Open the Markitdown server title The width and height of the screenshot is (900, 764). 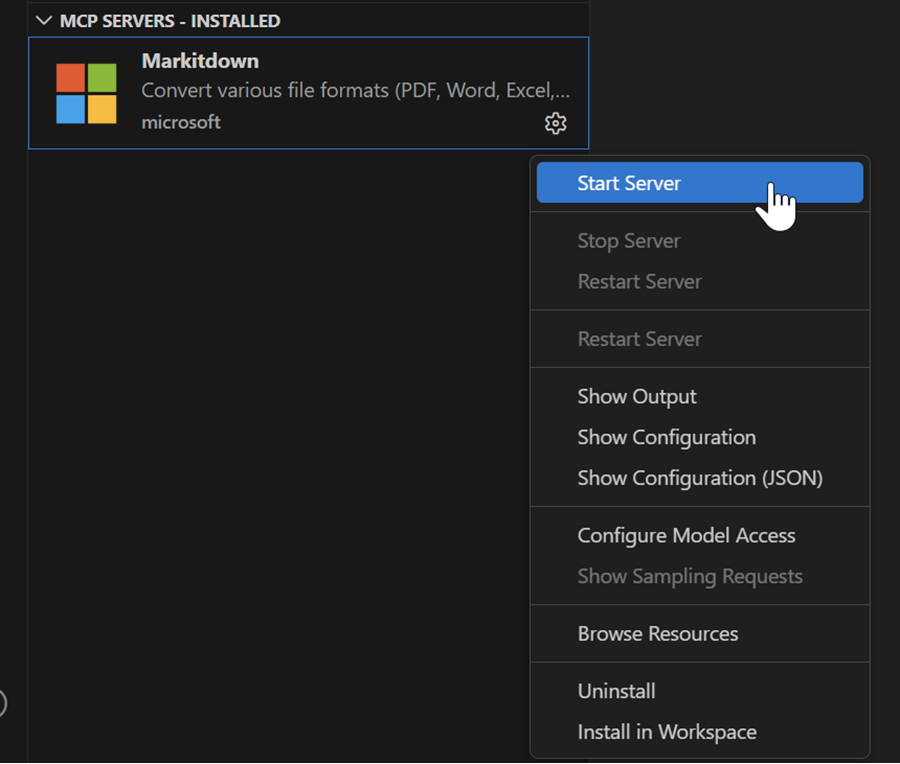click(200, 61)
